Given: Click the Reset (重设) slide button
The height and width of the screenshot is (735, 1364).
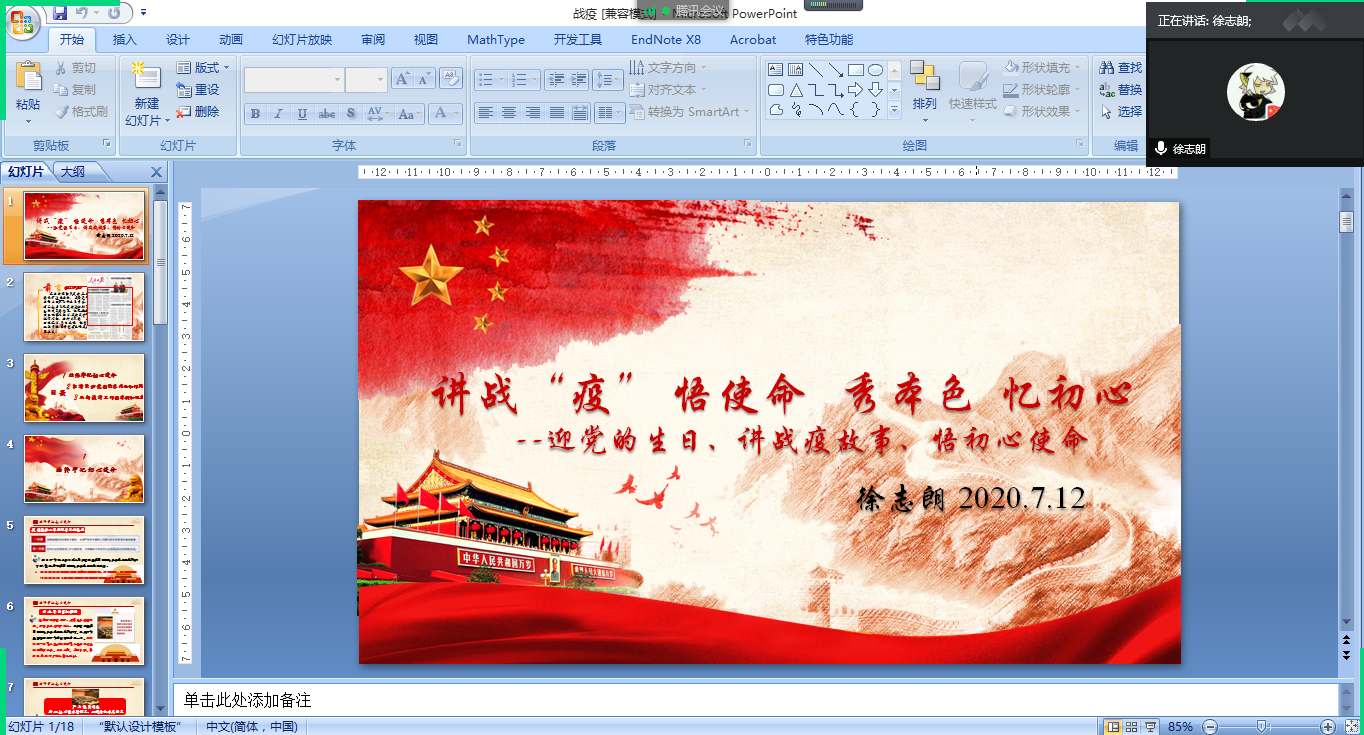Looking at the screenshot, I should (198, 90).
